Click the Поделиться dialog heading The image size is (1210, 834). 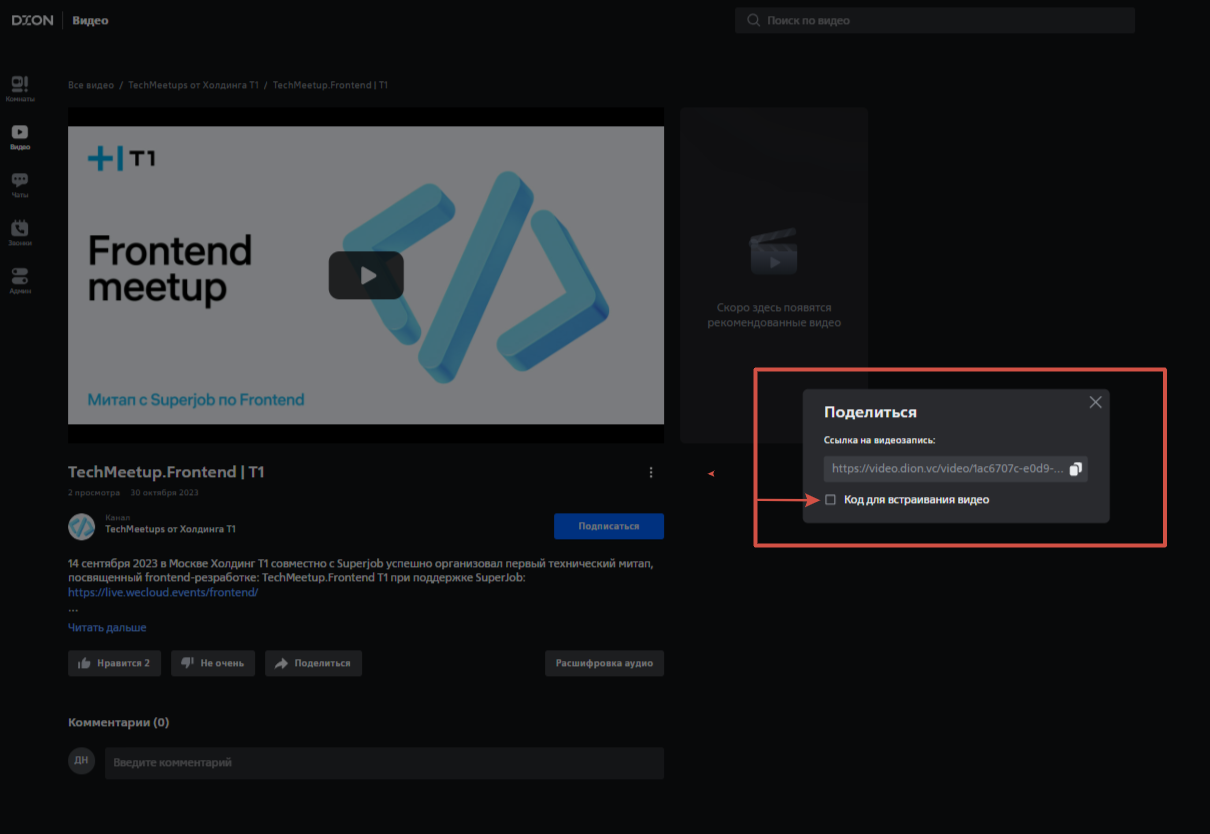click(x=870, y=412)
